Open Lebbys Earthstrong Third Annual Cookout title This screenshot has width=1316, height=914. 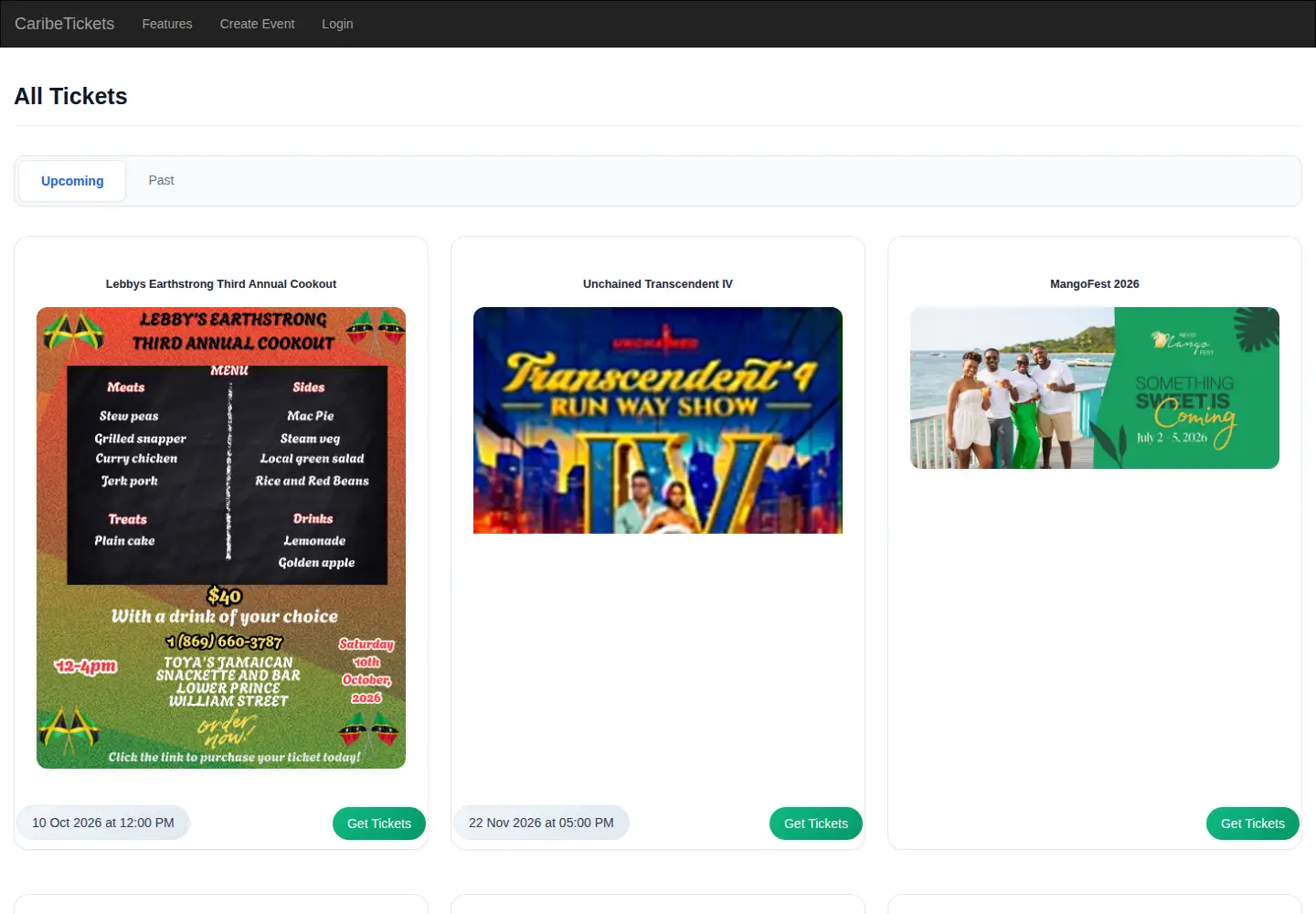[x=221, y=284]
